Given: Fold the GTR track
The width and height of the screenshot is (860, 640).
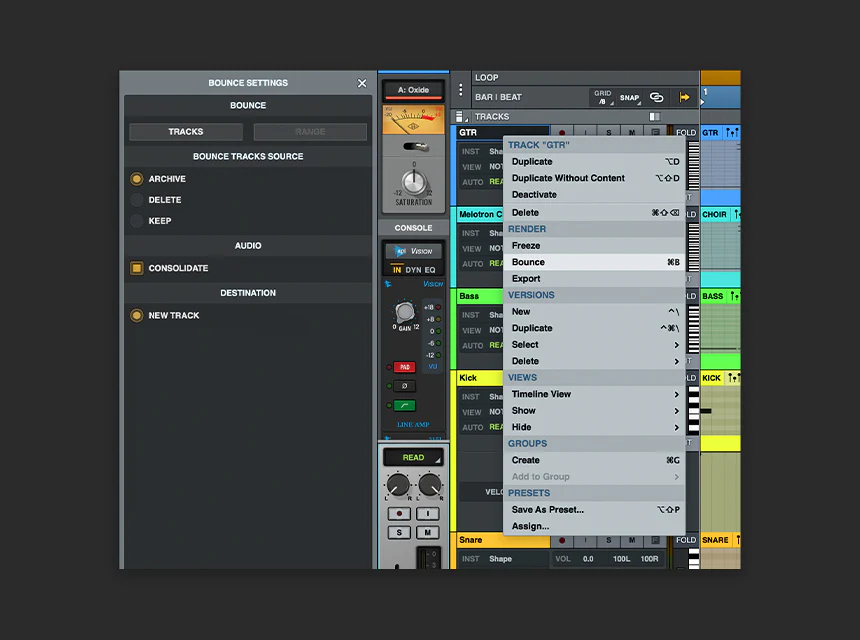Looking at the screenshot, I should [x=686, y=133].
